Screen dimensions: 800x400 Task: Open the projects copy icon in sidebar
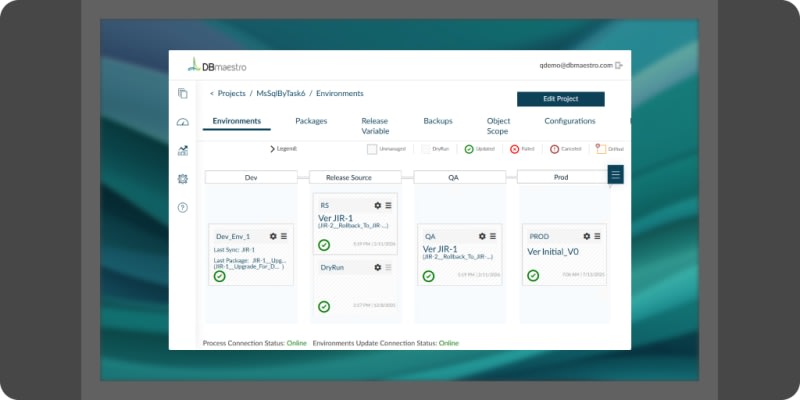tap(183, 93)
